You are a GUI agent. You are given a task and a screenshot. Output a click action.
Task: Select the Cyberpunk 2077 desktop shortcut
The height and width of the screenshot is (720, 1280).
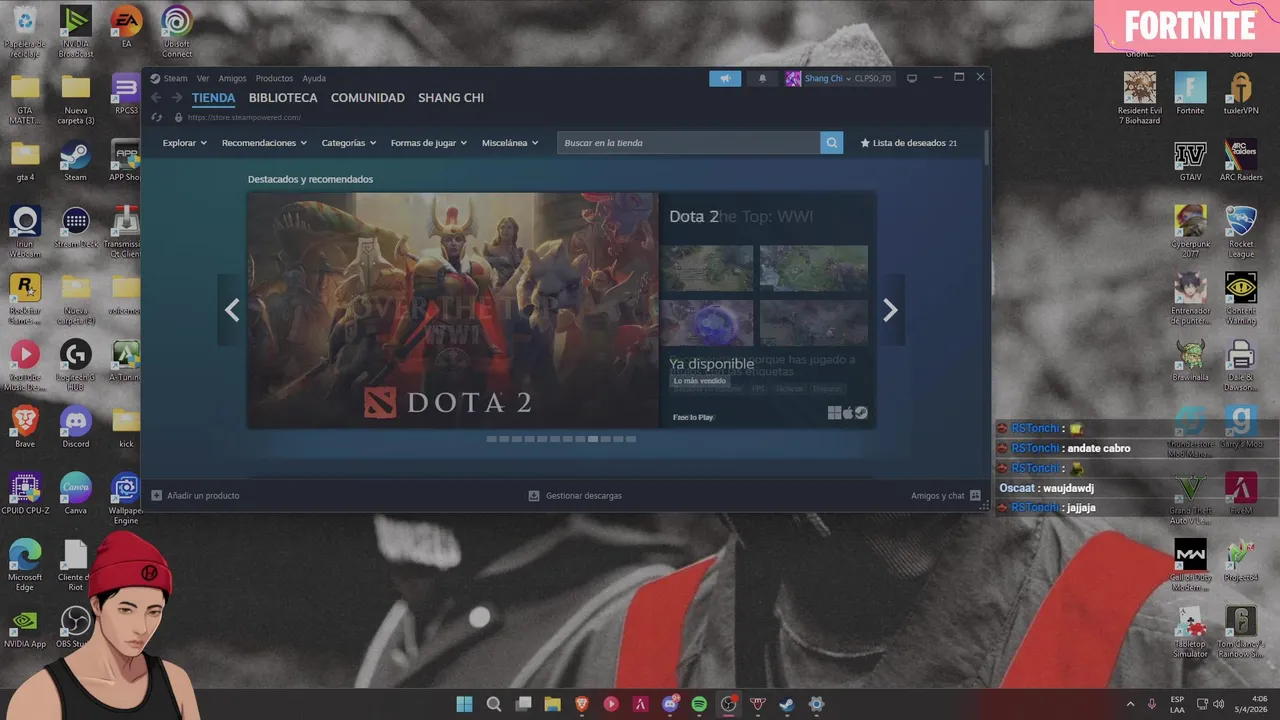(x=1190, y=231)
